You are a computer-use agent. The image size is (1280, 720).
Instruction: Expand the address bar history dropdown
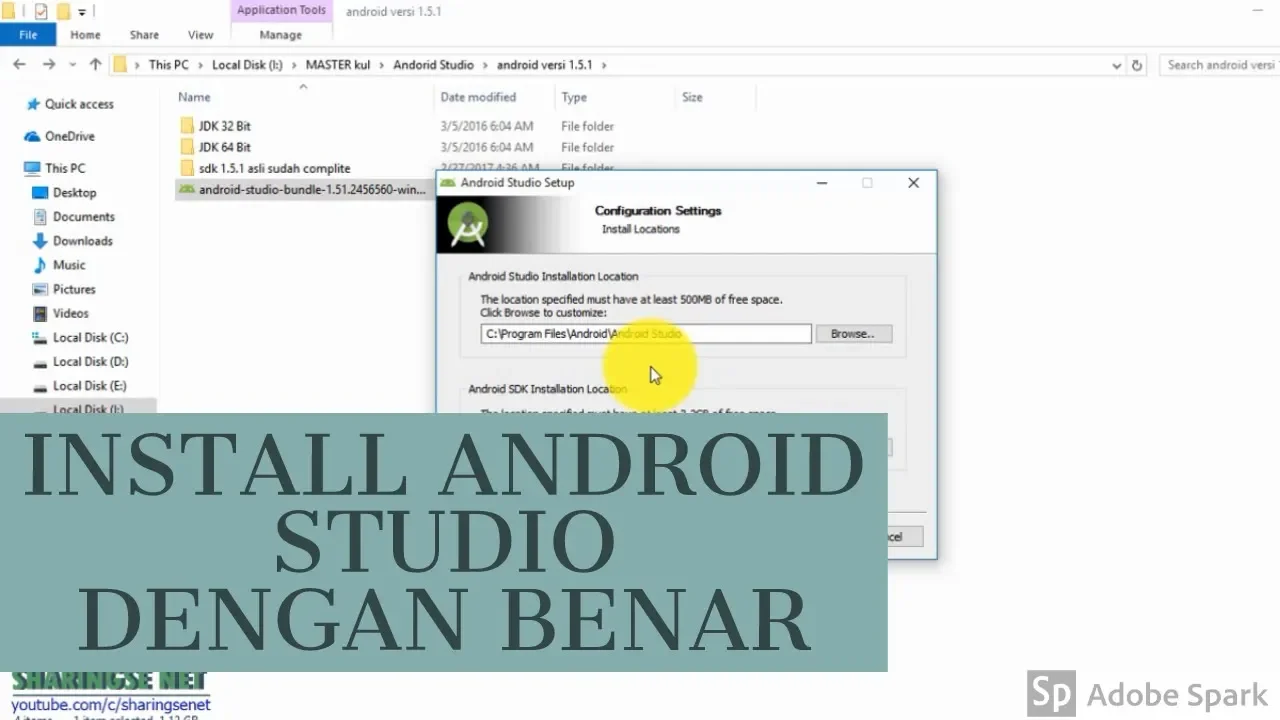click(1117, 65)
